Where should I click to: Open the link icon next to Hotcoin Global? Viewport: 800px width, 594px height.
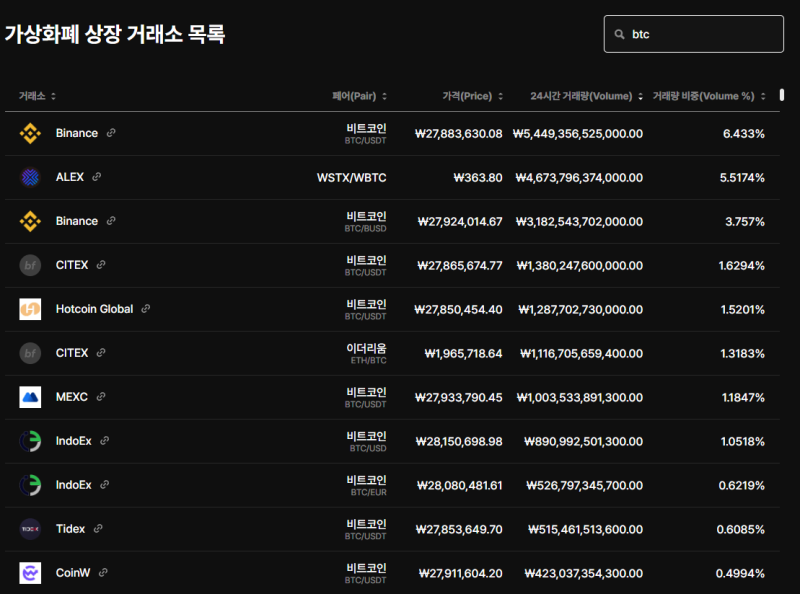pyautogui.click(x=146, y=308)
